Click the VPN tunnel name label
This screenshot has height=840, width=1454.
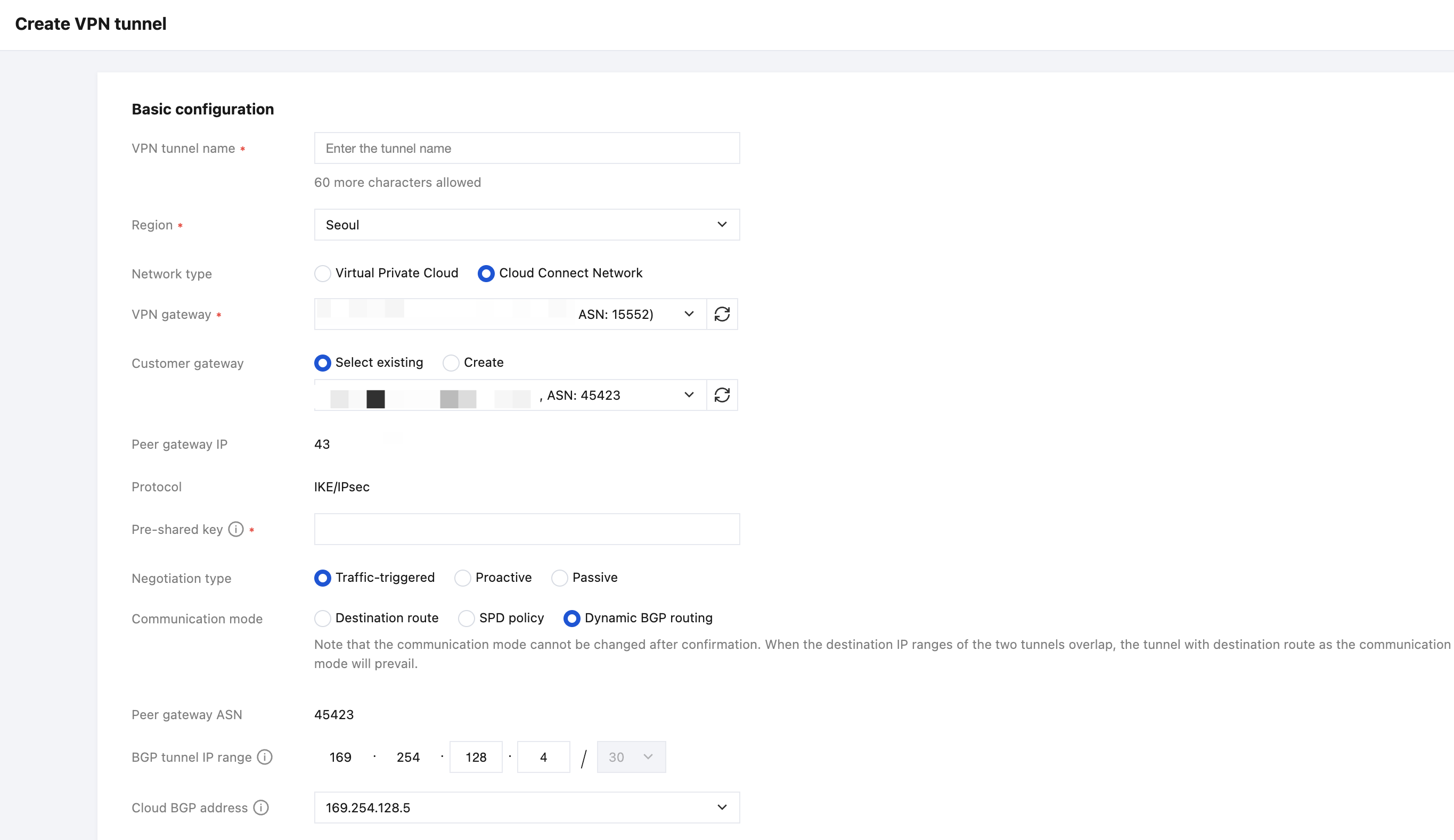(183, 149)
